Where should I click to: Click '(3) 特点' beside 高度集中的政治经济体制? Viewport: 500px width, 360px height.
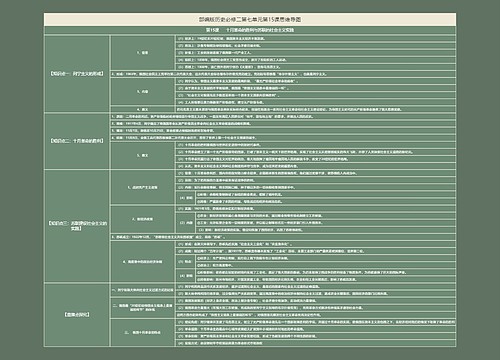(186, 262)
